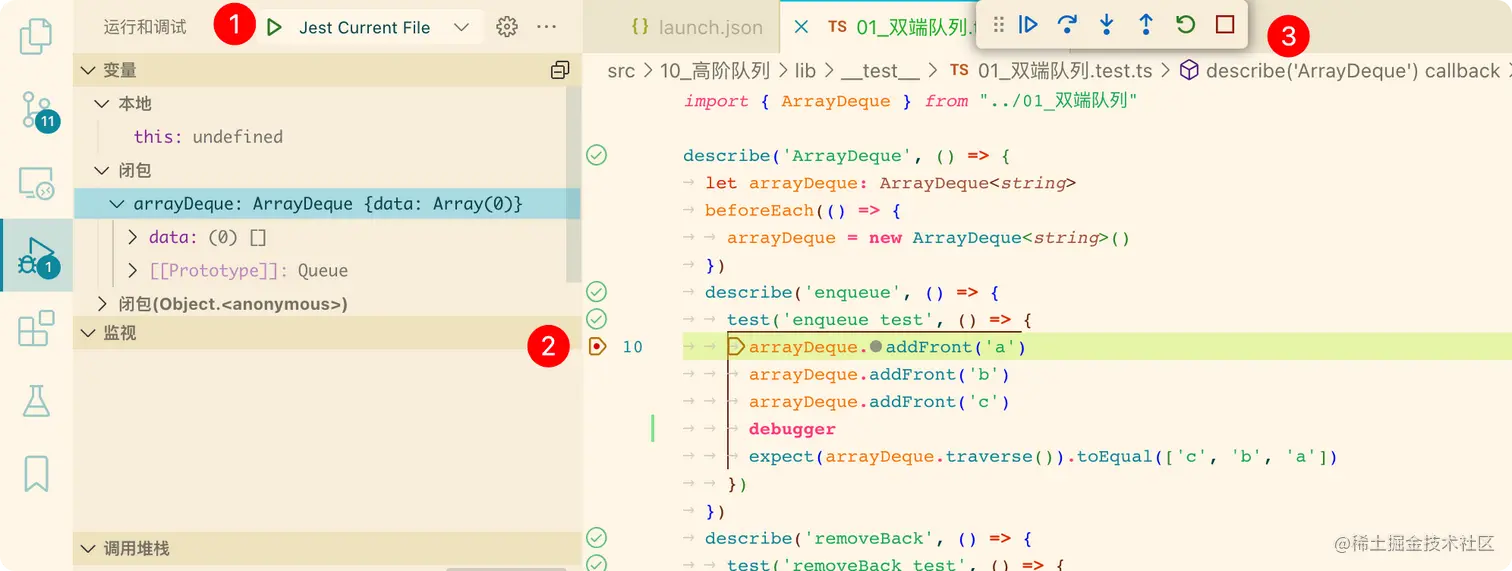
Task: Select the Run and Debug bug icon
Action: [38, 256]
